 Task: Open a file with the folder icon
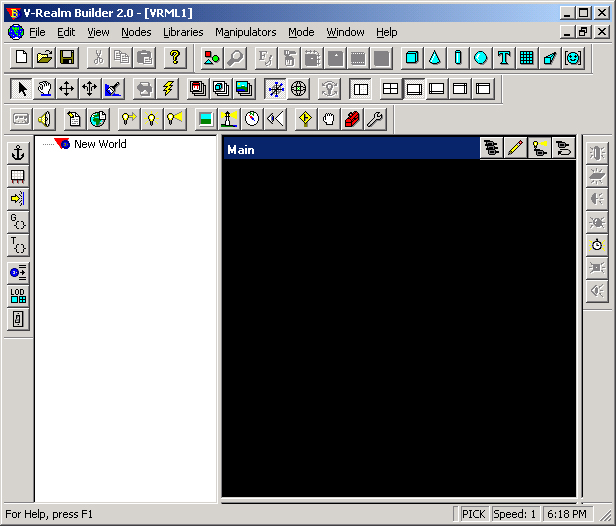[44, 58]
